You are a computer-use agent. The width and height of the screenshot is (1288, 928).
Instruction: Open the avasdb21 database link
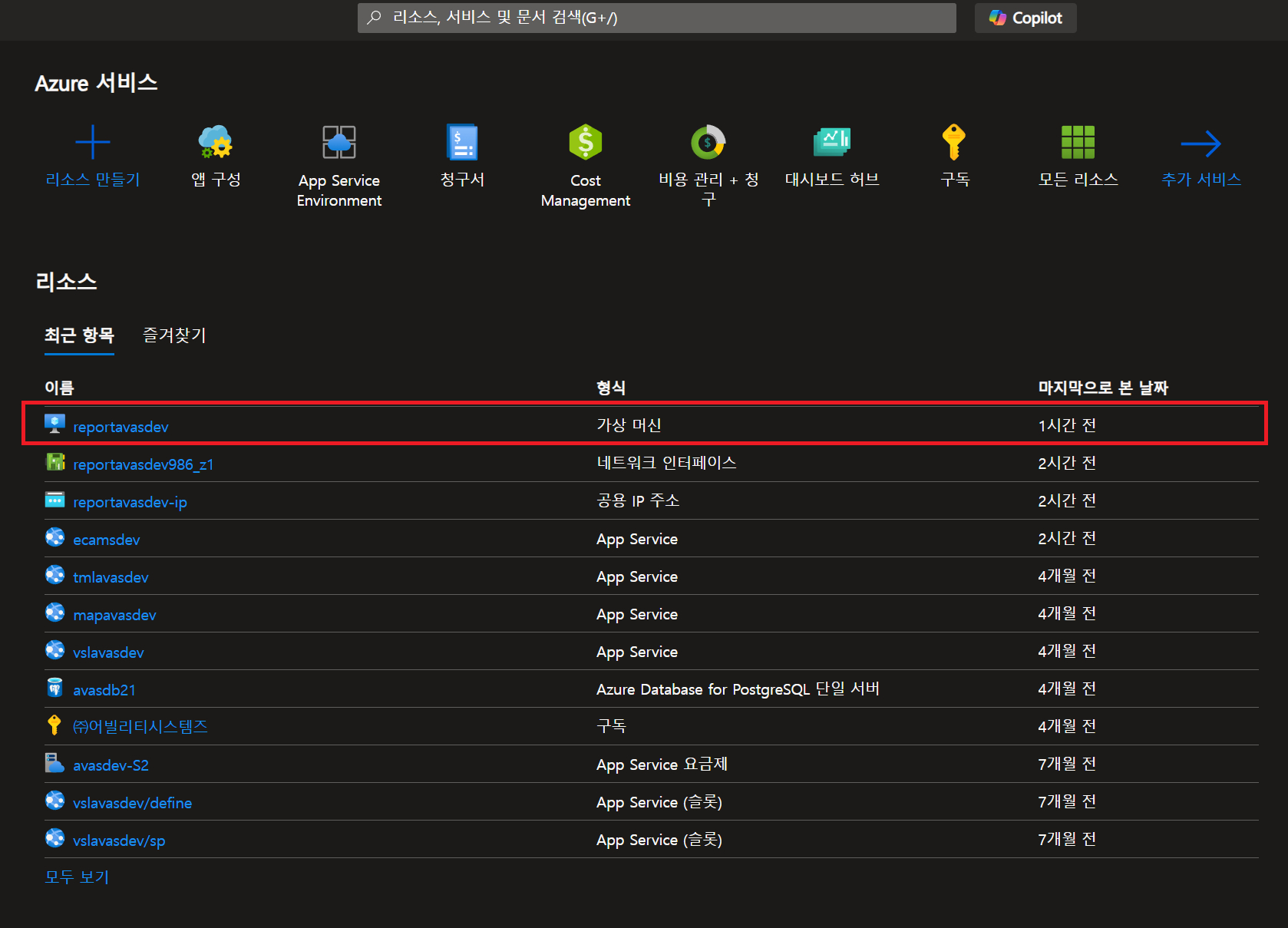coord(104,690)
